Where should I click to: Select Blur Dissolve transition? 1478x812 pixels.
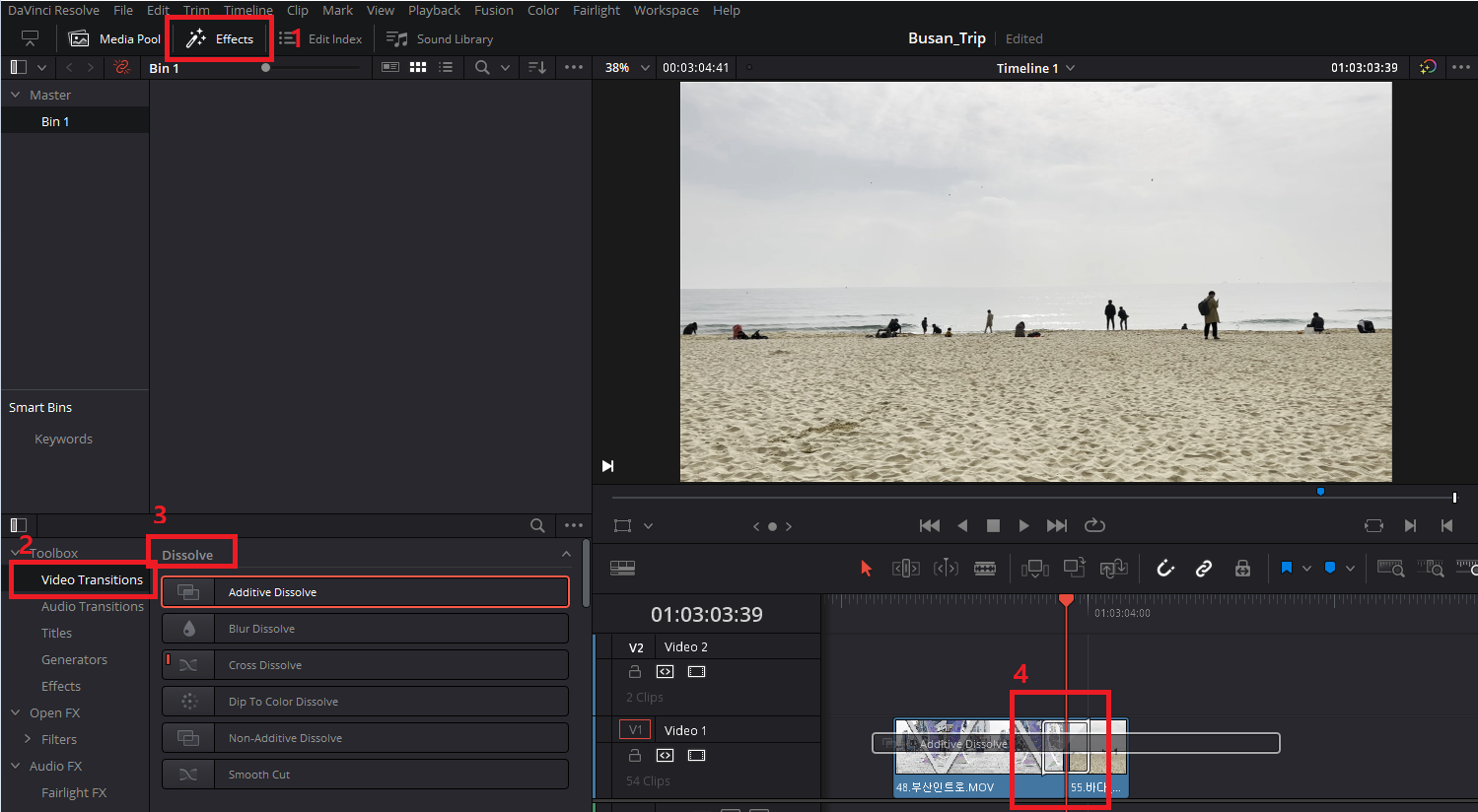pos(365,629)
